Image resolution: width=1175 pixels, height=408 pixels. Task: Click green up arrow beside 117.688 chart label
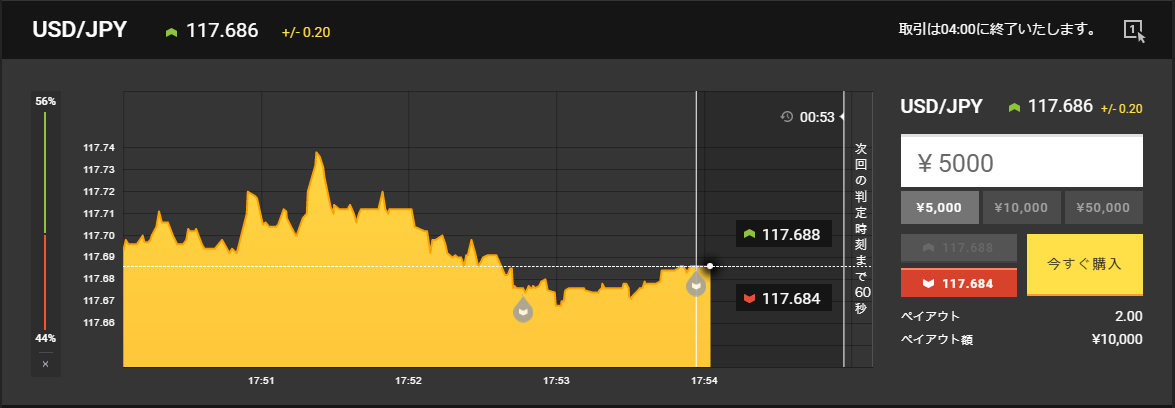click(x=748, y=234)
